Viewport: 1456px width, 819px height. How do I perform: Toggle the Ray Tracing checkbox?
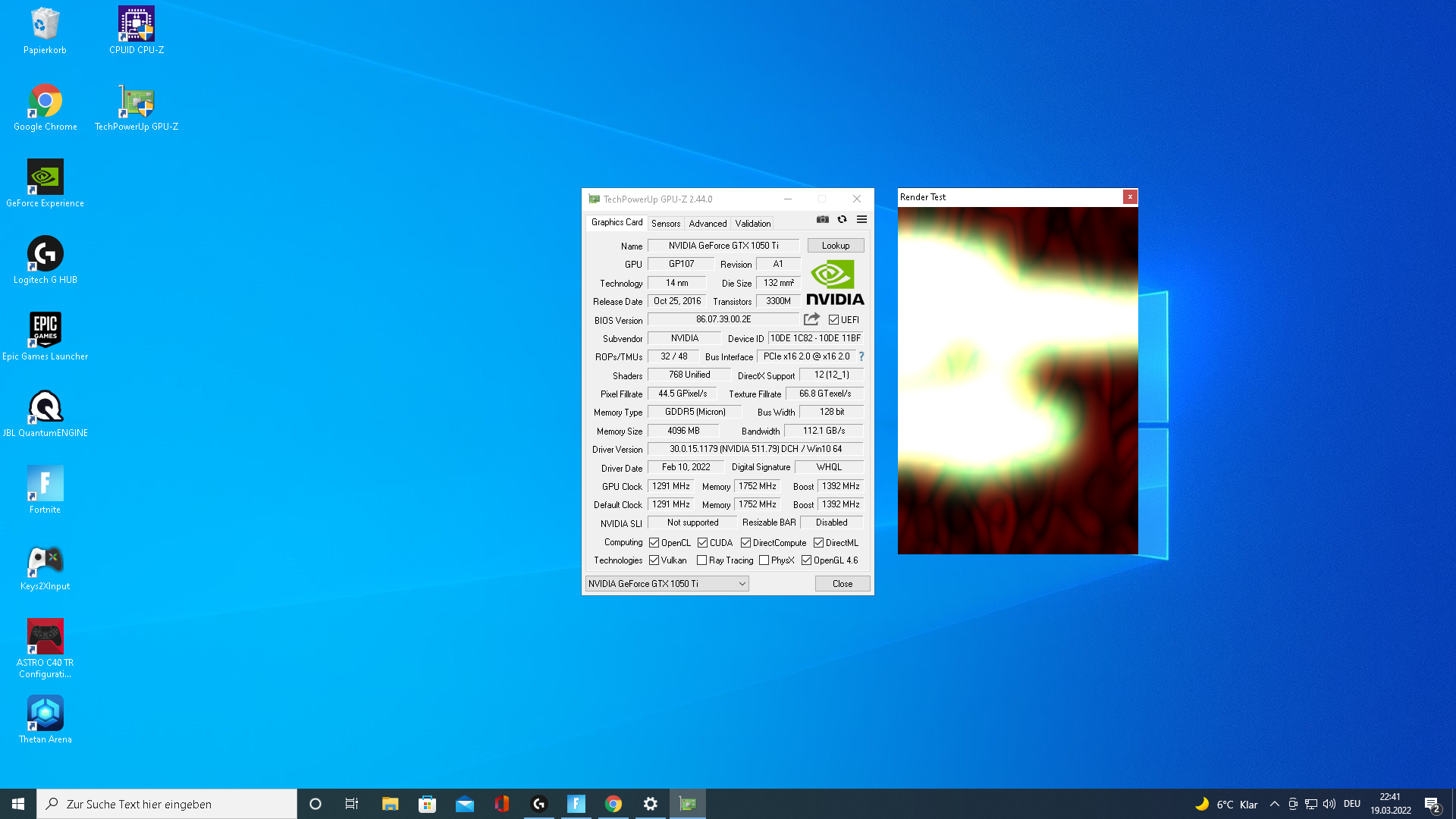tap(701, 560)
